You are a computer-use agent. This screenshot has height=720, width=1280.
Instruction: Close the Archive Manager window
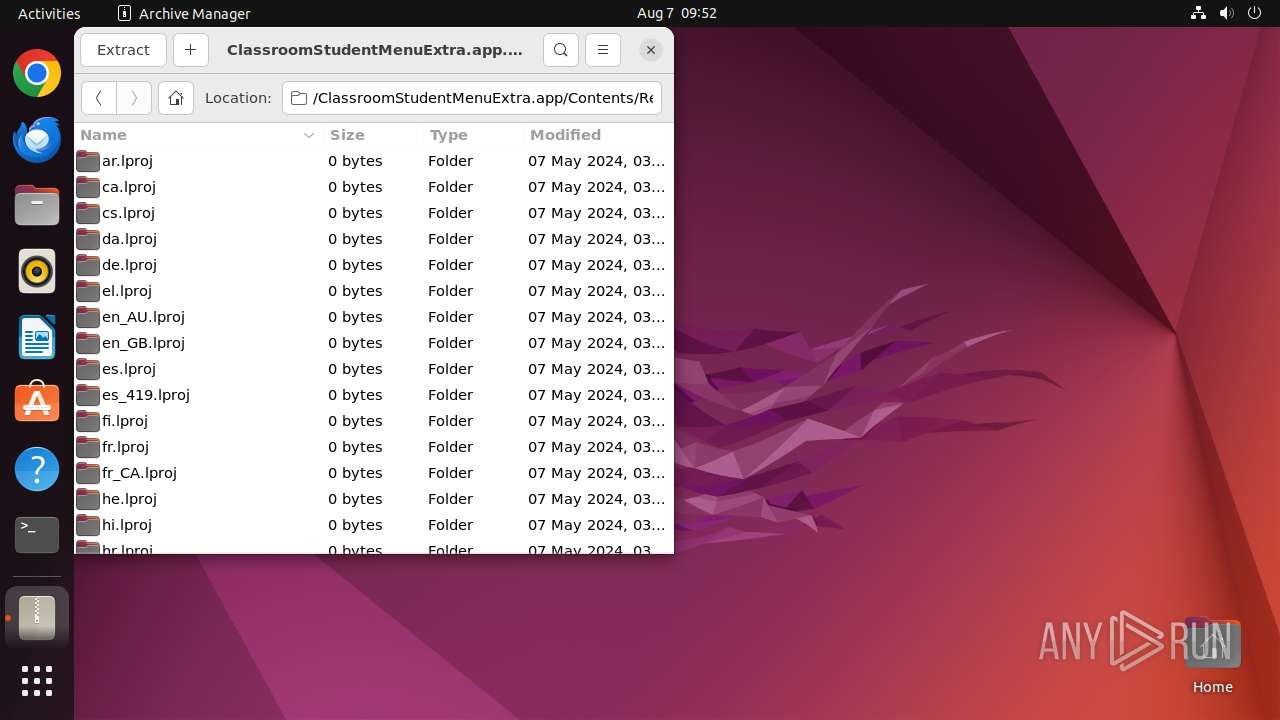[651, 50]
